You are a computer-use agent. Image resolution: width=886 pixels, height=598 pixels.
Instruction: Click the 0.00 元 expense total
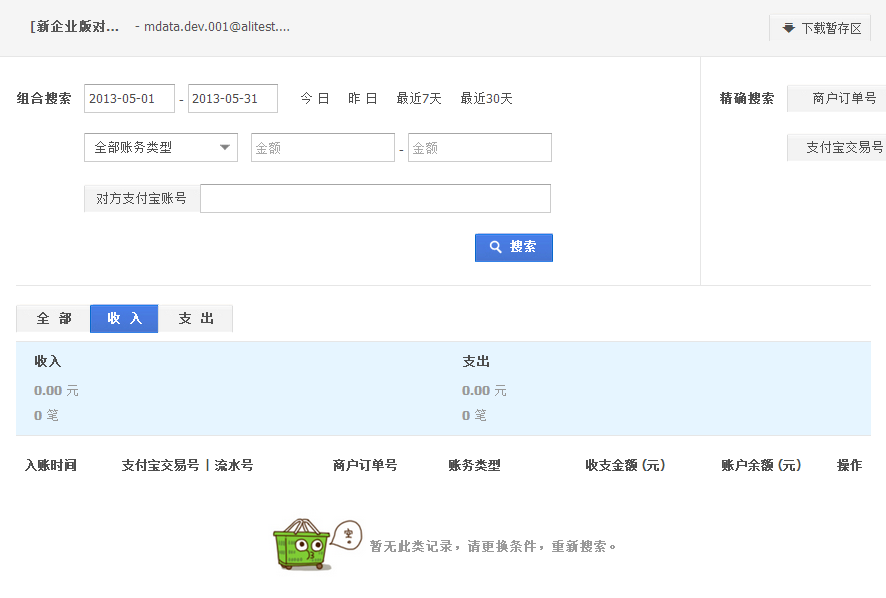pyautogui.click(x=484, y=391)
